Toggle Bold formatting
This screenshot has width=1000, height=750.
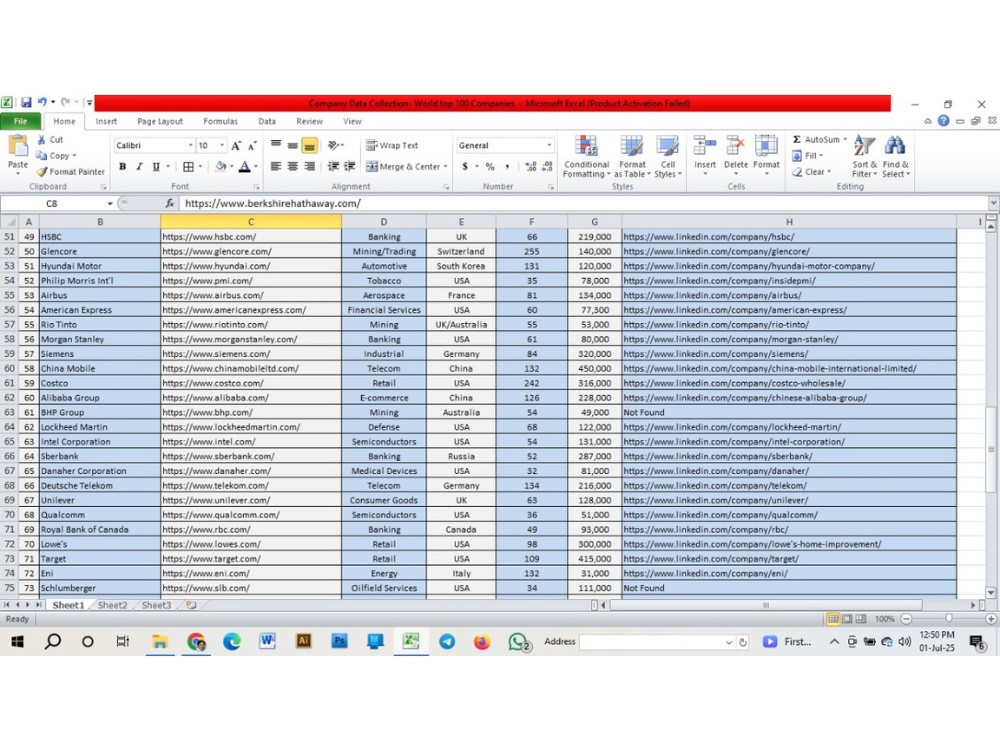coord(122,166)
